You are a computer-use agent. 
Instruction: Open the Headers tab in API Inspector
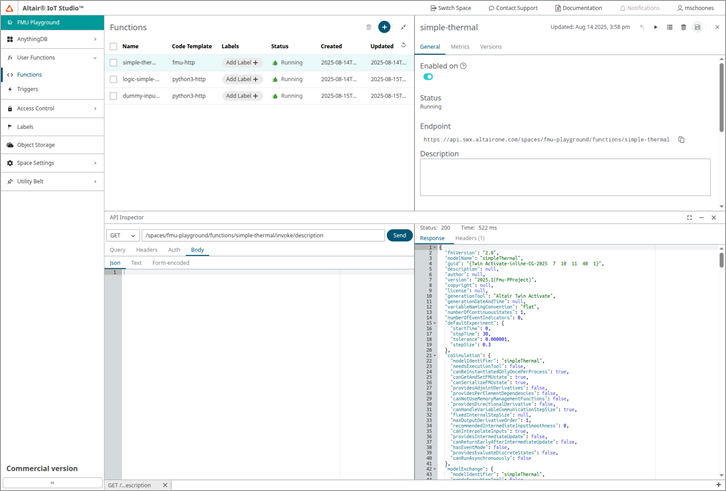(146, 250)
